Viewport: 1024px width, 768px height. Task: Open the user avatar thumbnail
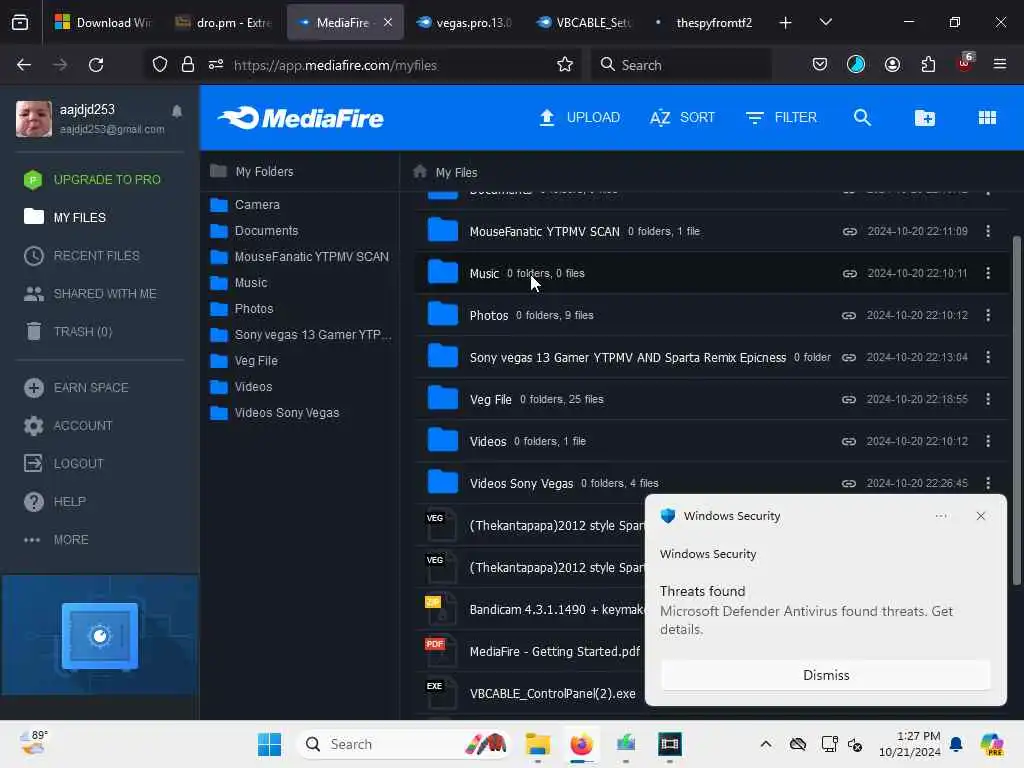pyautogui.click(x=34, y=118)
